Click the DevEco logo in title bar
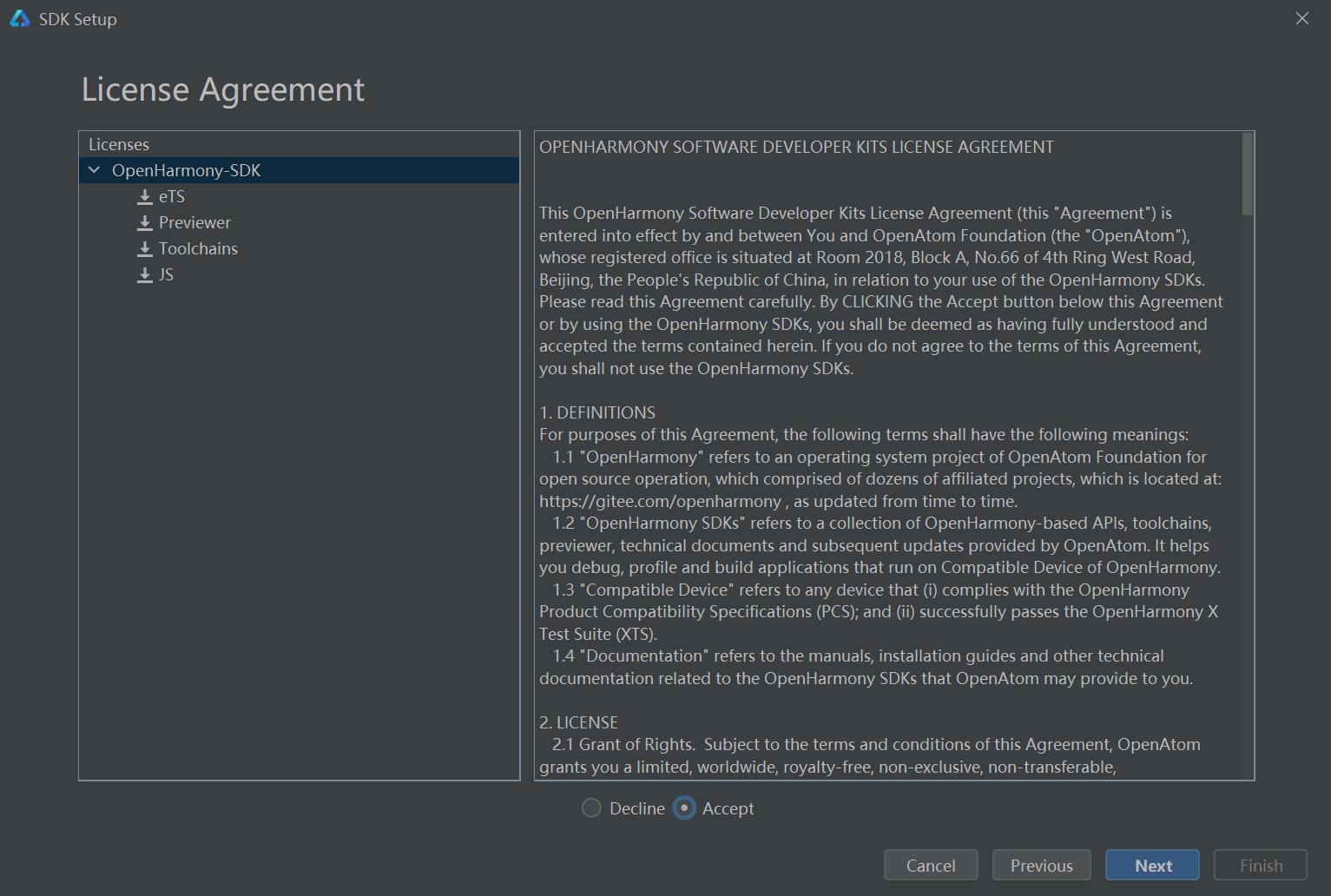Screen dimensions: 1331x896 tap(20, 18)
